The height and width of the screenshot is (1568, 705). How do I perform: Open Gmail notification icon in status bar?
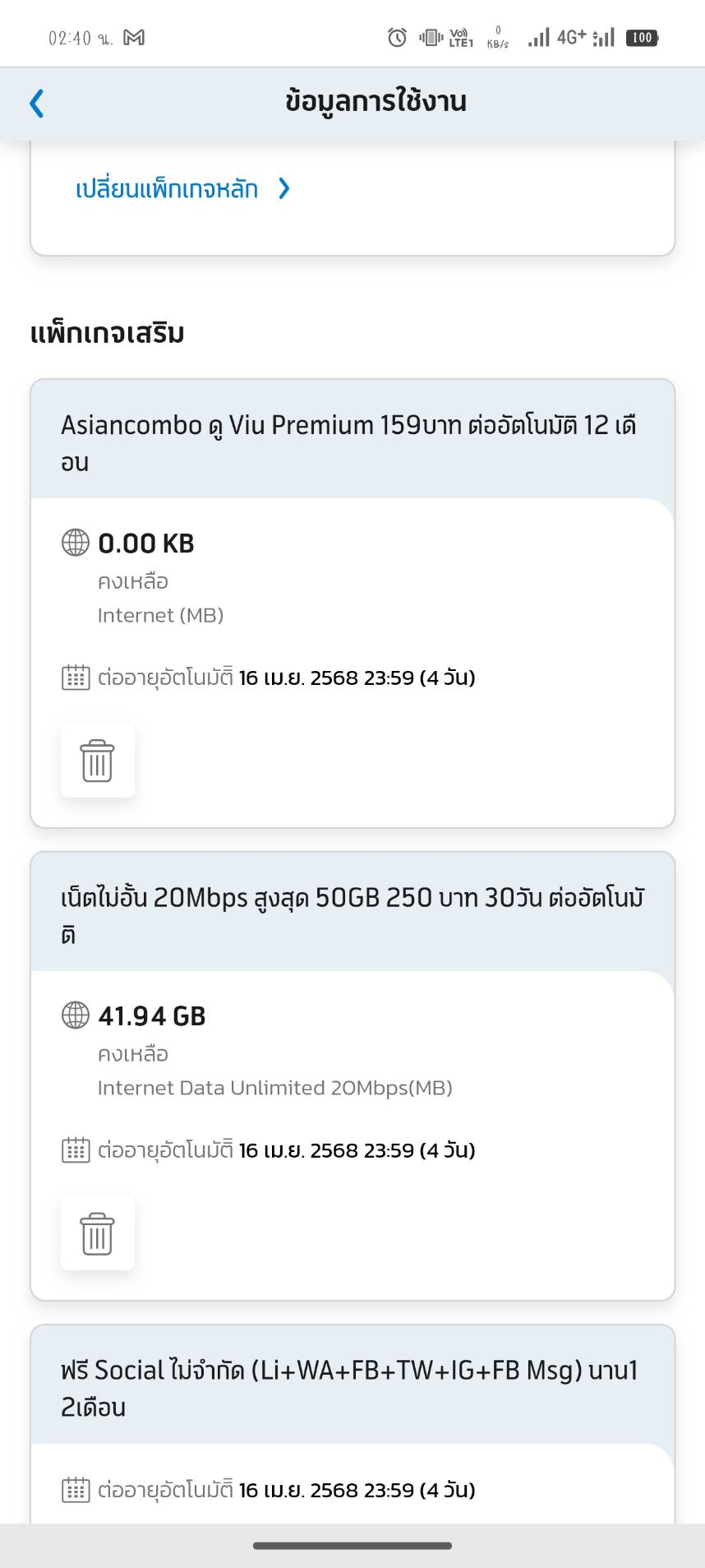coord(134,37)
